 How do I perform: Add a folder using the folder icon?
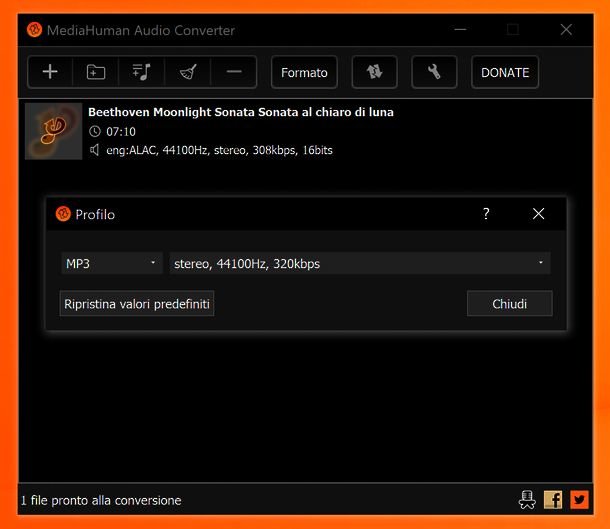(x=96, y=72)
